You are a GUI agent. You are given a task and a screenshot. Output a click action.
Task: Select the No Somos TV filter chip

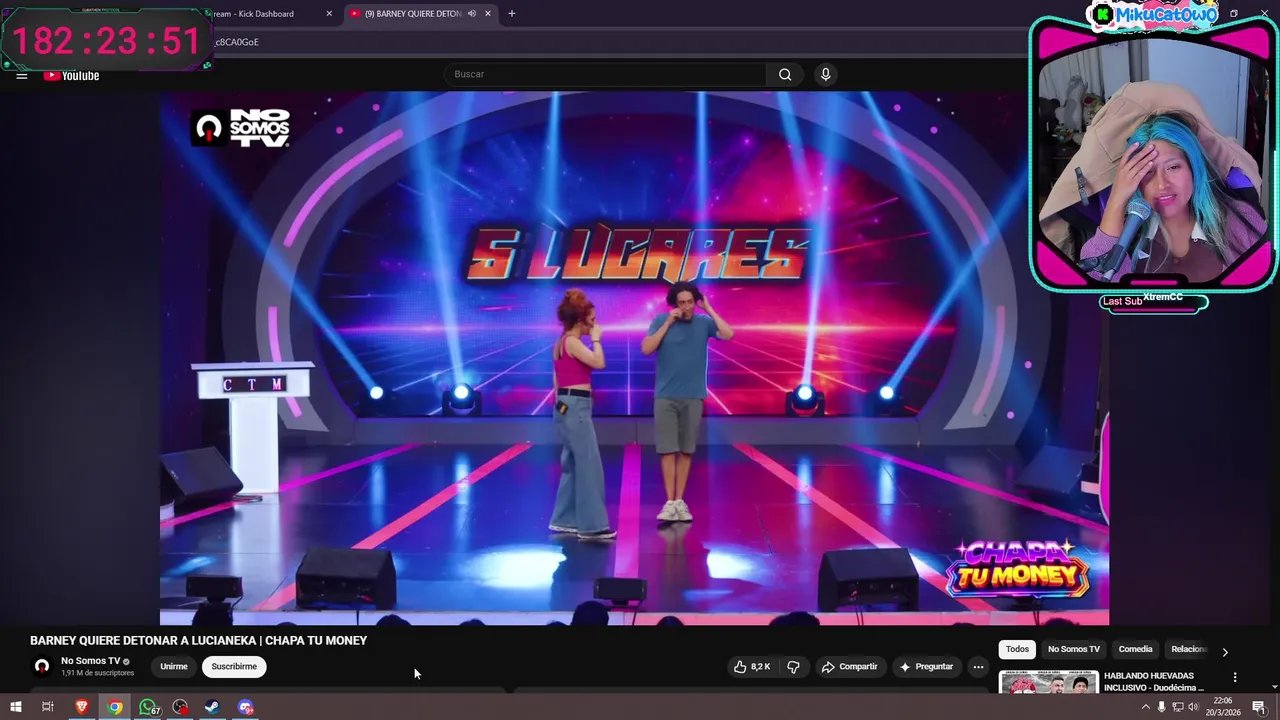pos(1074,649)
